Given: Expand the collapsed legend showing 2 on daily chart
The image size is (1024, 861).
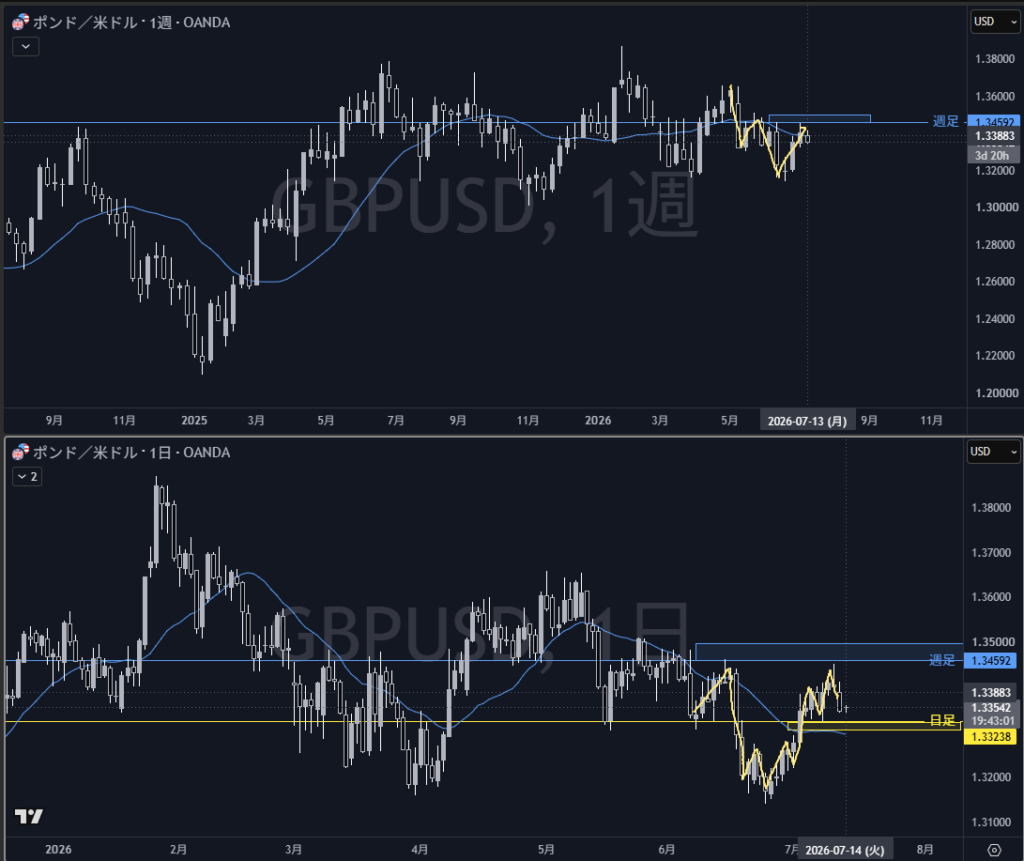Looking at the screenshot, I should click(27, 476).
